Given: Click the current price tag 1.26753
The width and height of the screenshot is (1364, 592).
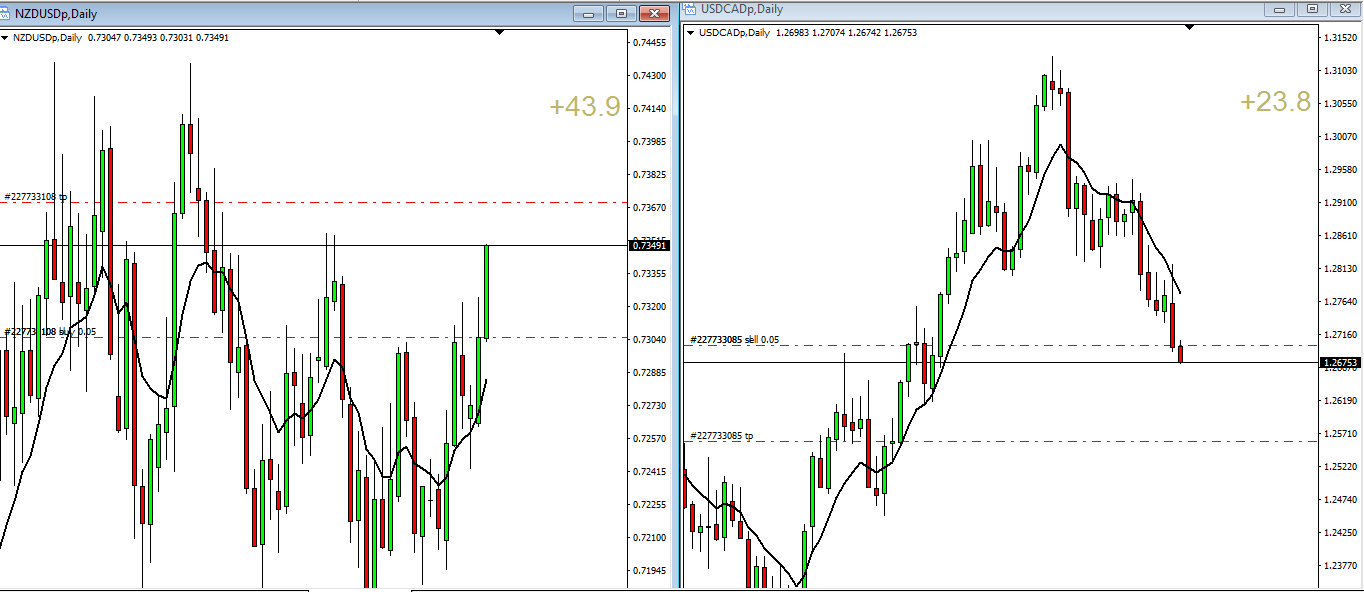Looking at the screenshot, I should [x=1340, y=363].
